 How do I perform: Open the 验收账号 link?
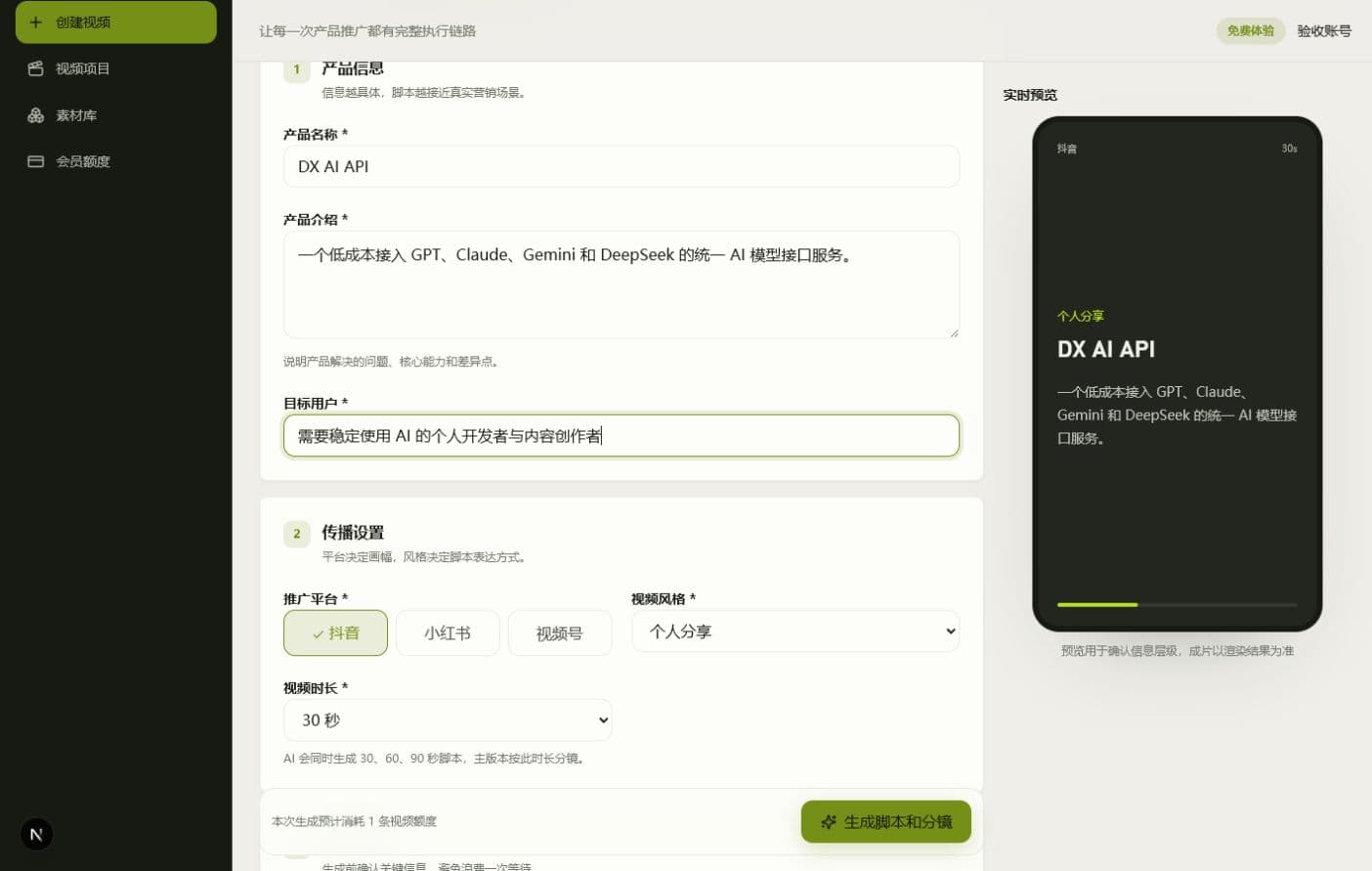1324,30
